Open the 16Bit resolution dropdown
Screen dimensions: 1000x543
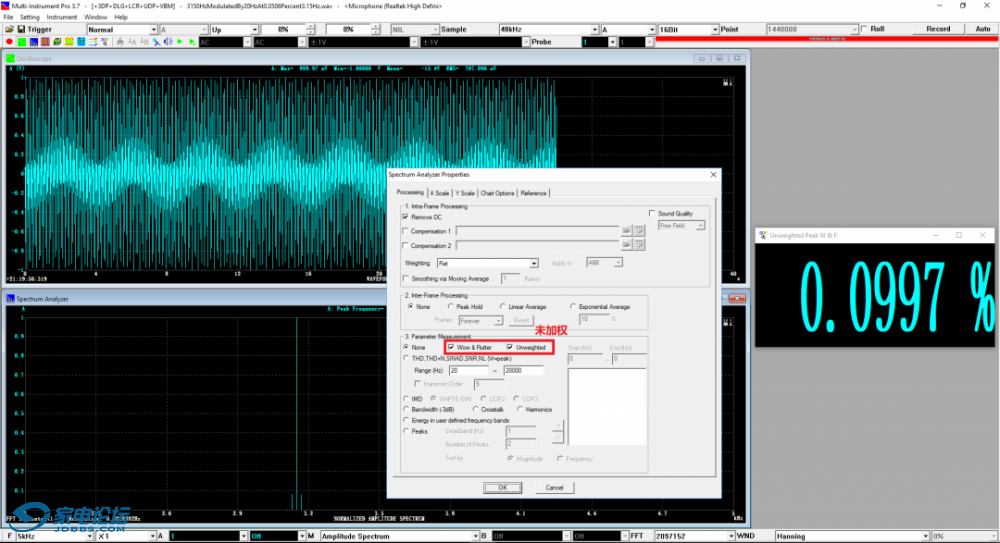click(714, 29)
